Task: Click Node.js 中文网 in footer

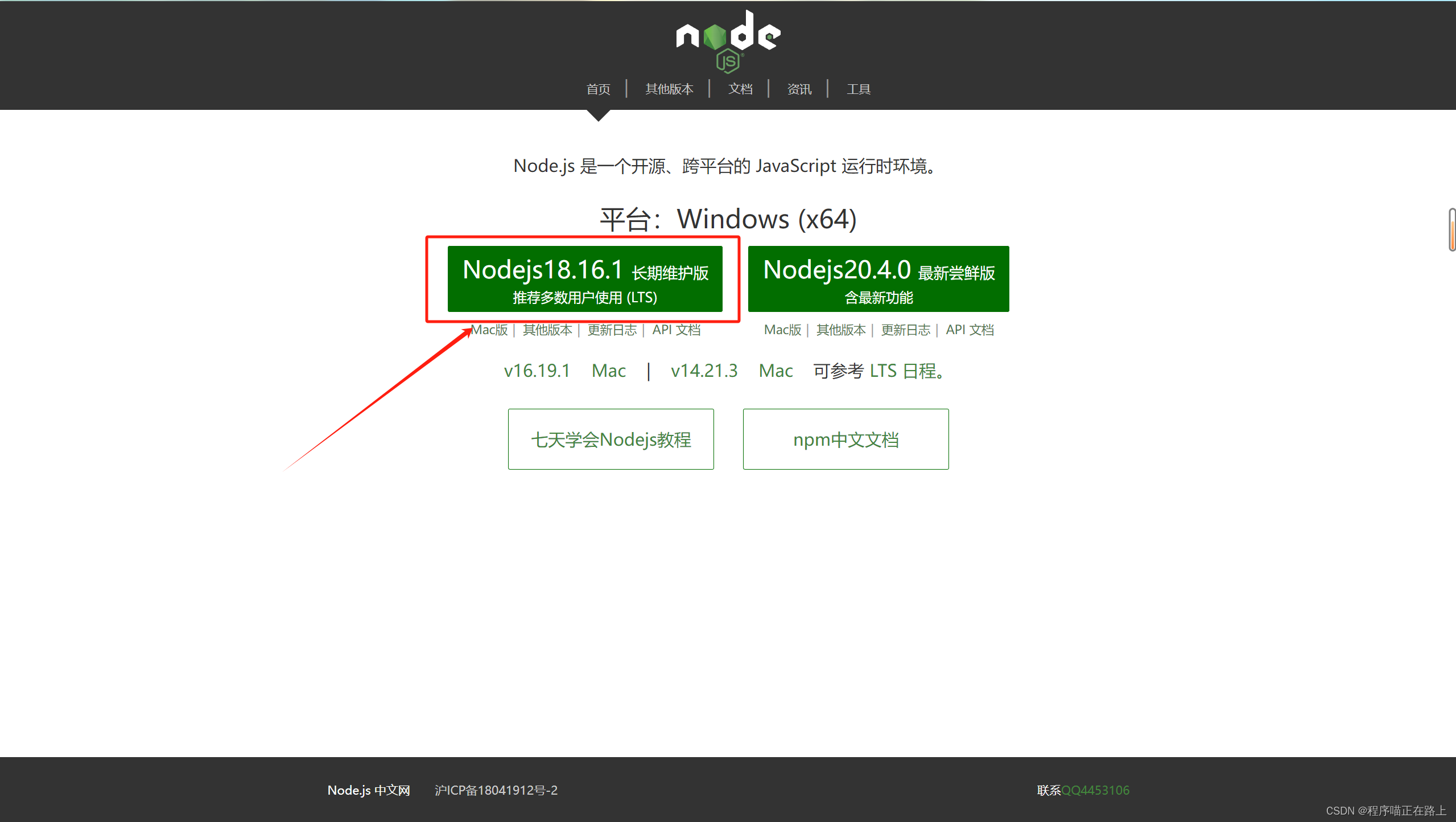Action: click(369, 790)
